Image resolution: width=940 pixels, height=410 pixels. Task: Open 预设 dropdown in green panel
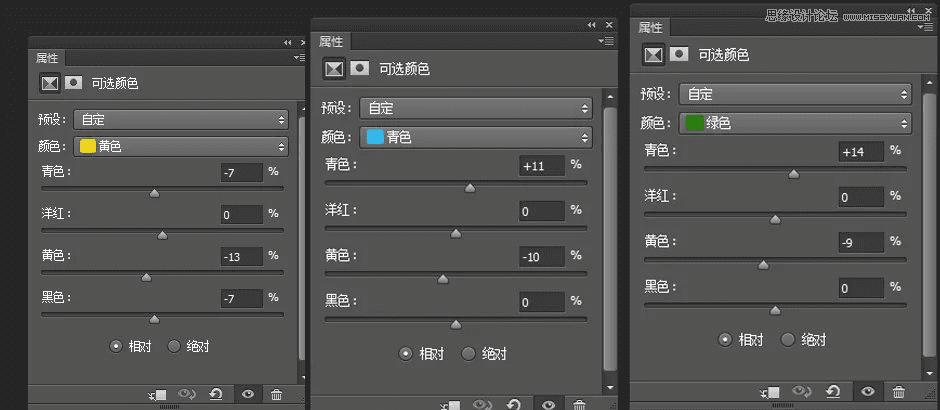[795, 94]
